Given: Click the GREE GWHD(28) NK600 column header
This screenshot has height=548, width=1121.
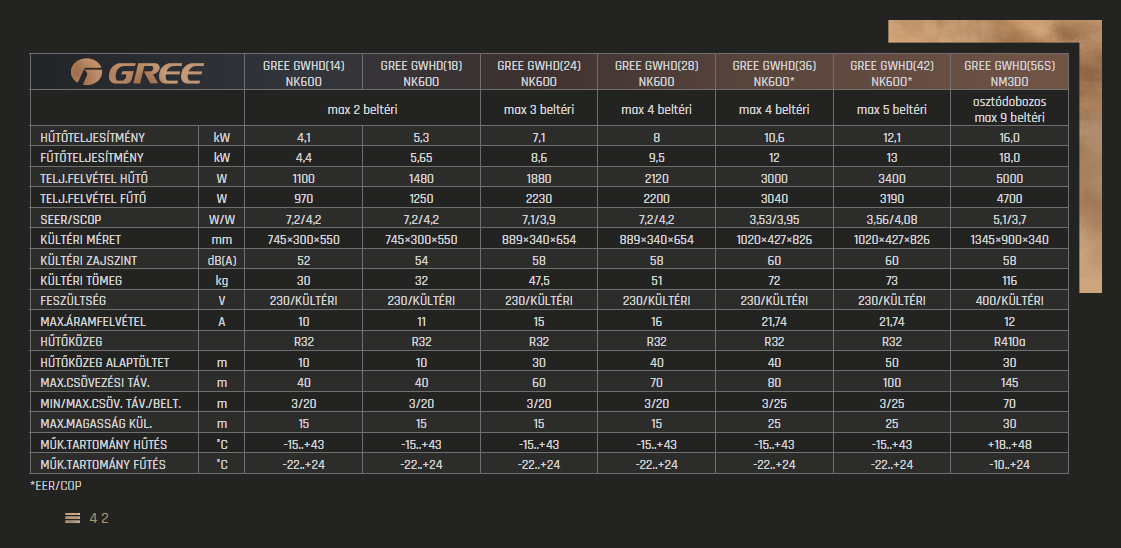Looking at the screenshot, I should tap(656, 73).
